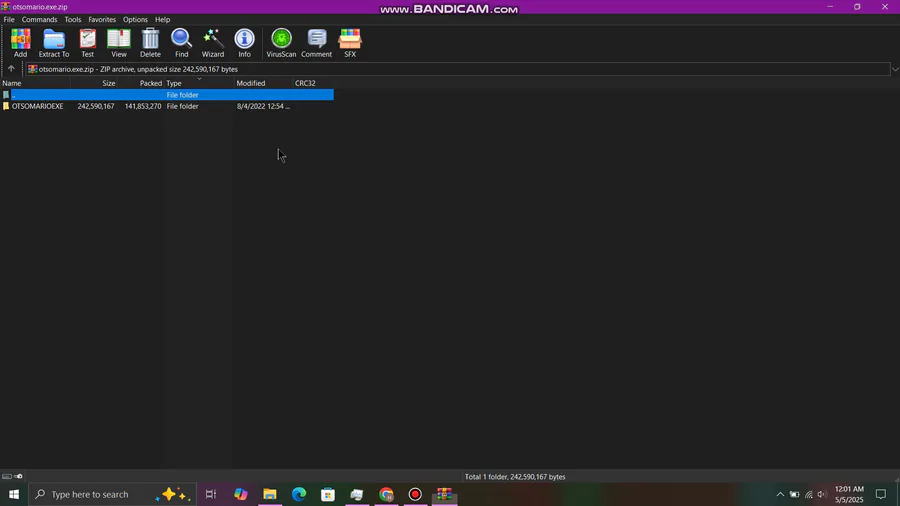Sort files by Name column
This screenshot has width=900, height=506.
click(35, 83)
